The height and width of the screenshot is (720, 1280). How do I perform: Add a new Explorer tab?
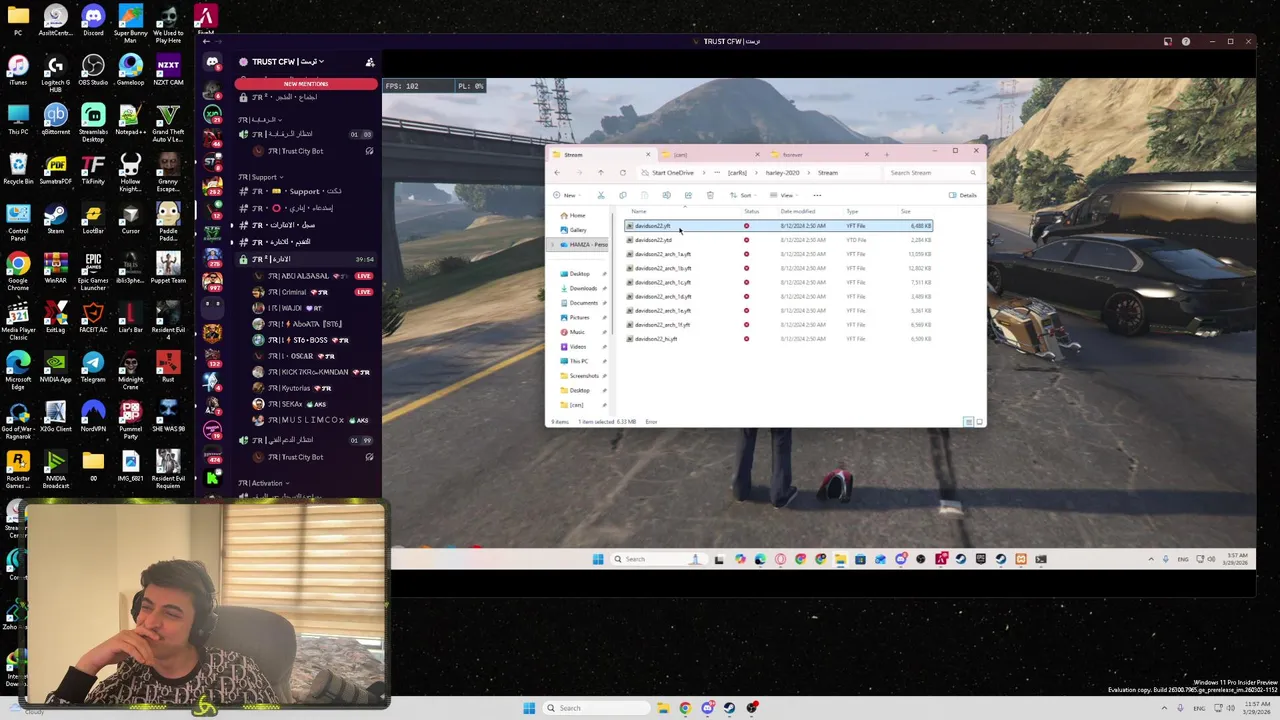pyautogui.click(x=886, y=154)
